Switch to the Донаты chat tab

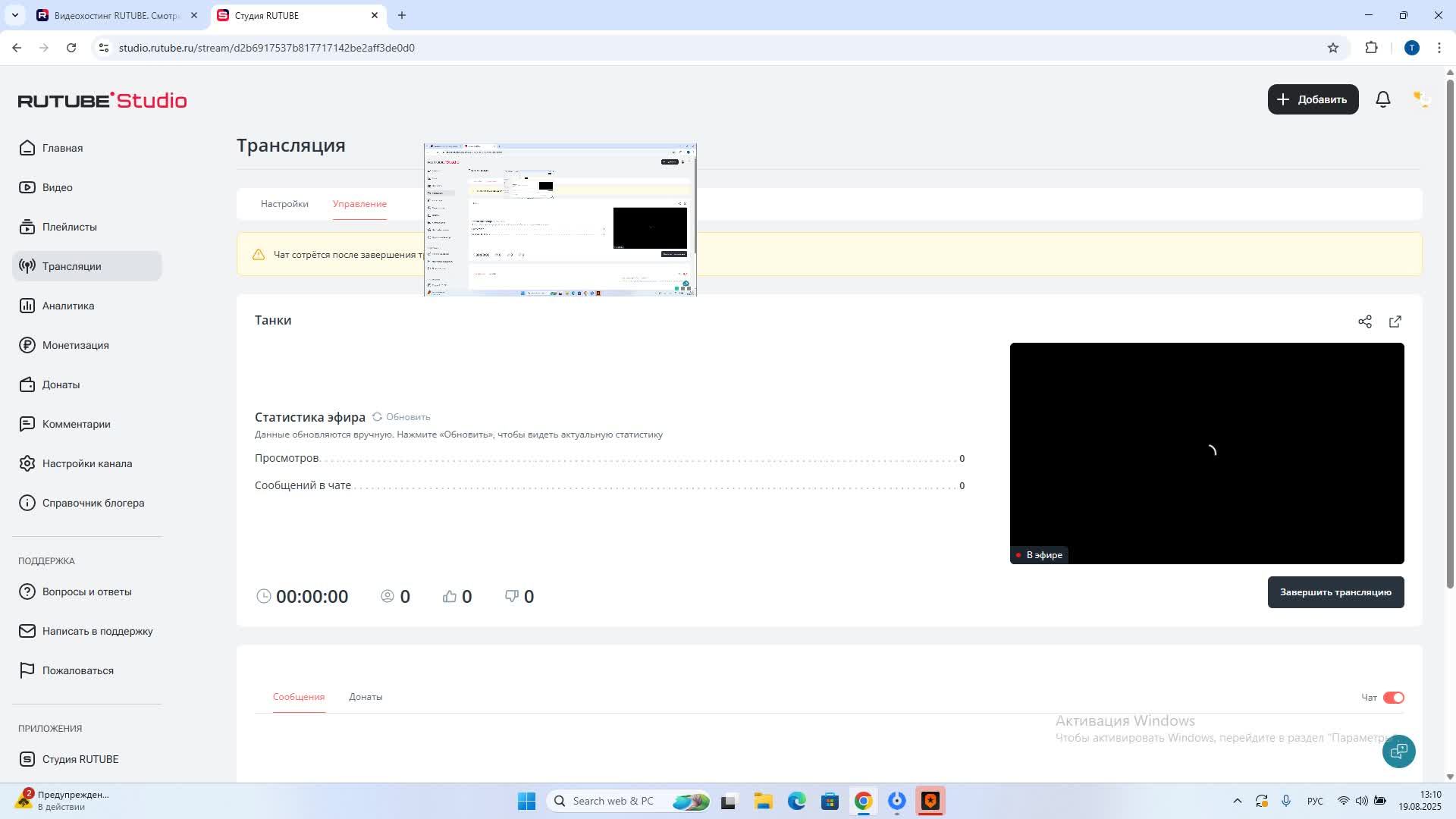[x=366, y=697]
